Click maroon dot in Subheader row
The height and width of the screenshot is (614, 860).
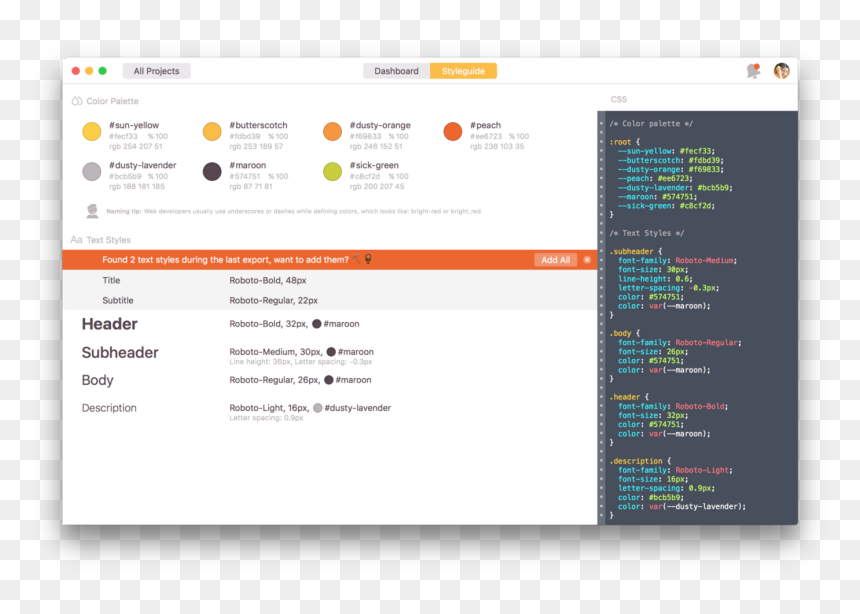click(x=331, y=352)
